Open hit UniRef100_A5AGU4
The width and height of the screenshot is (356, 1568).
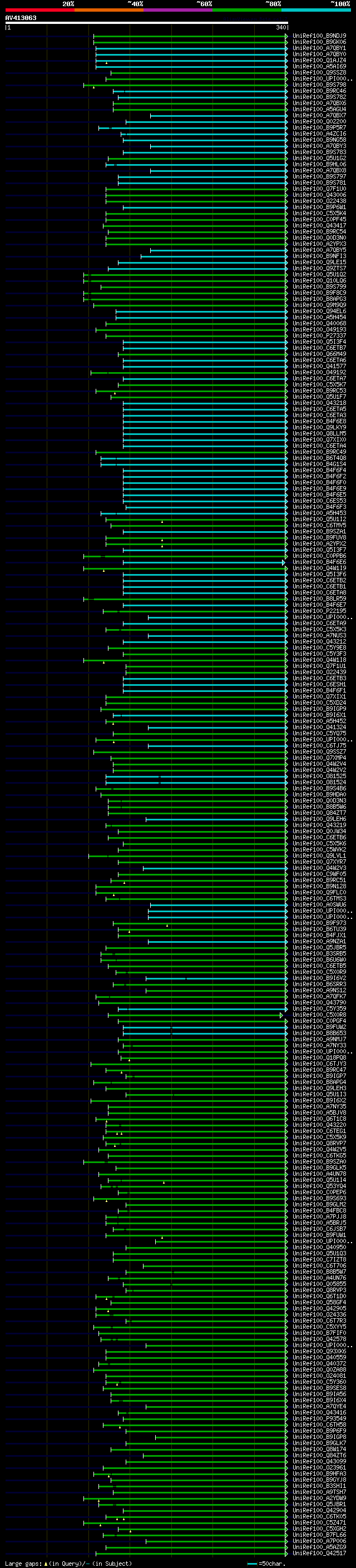pos(319,110)
